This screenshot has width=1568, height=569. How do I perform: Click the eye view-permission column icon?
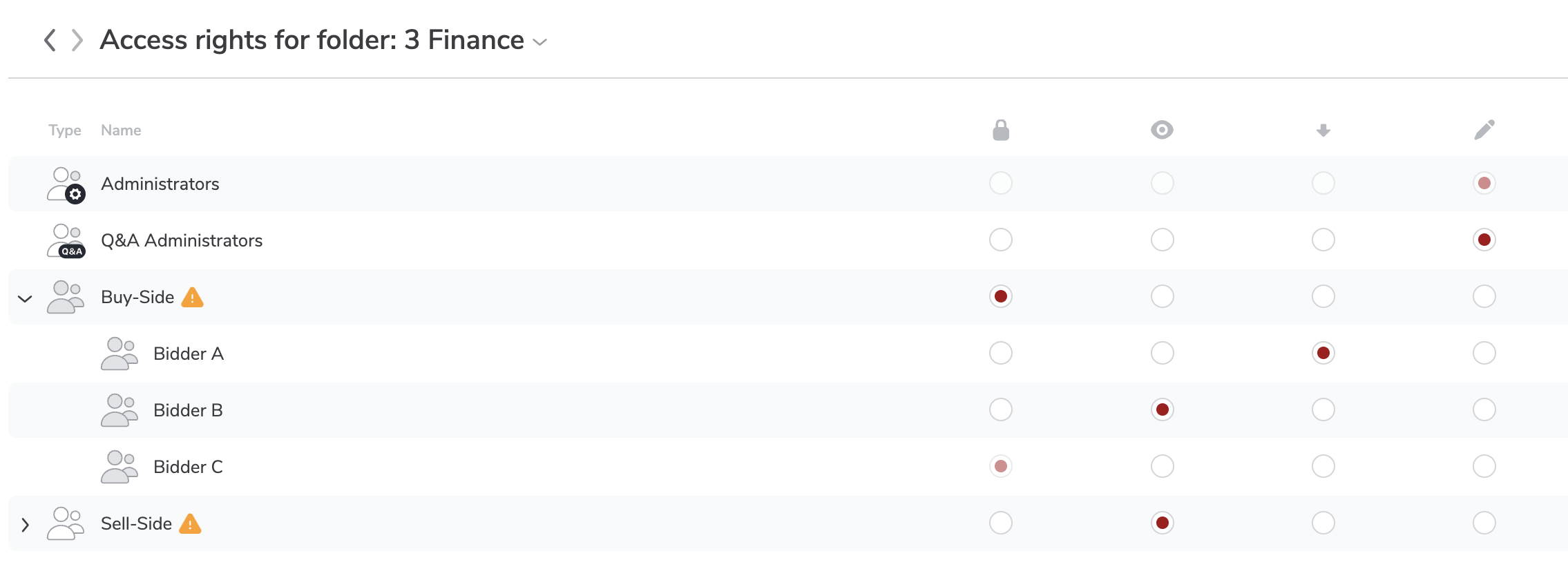point(1162,130)
